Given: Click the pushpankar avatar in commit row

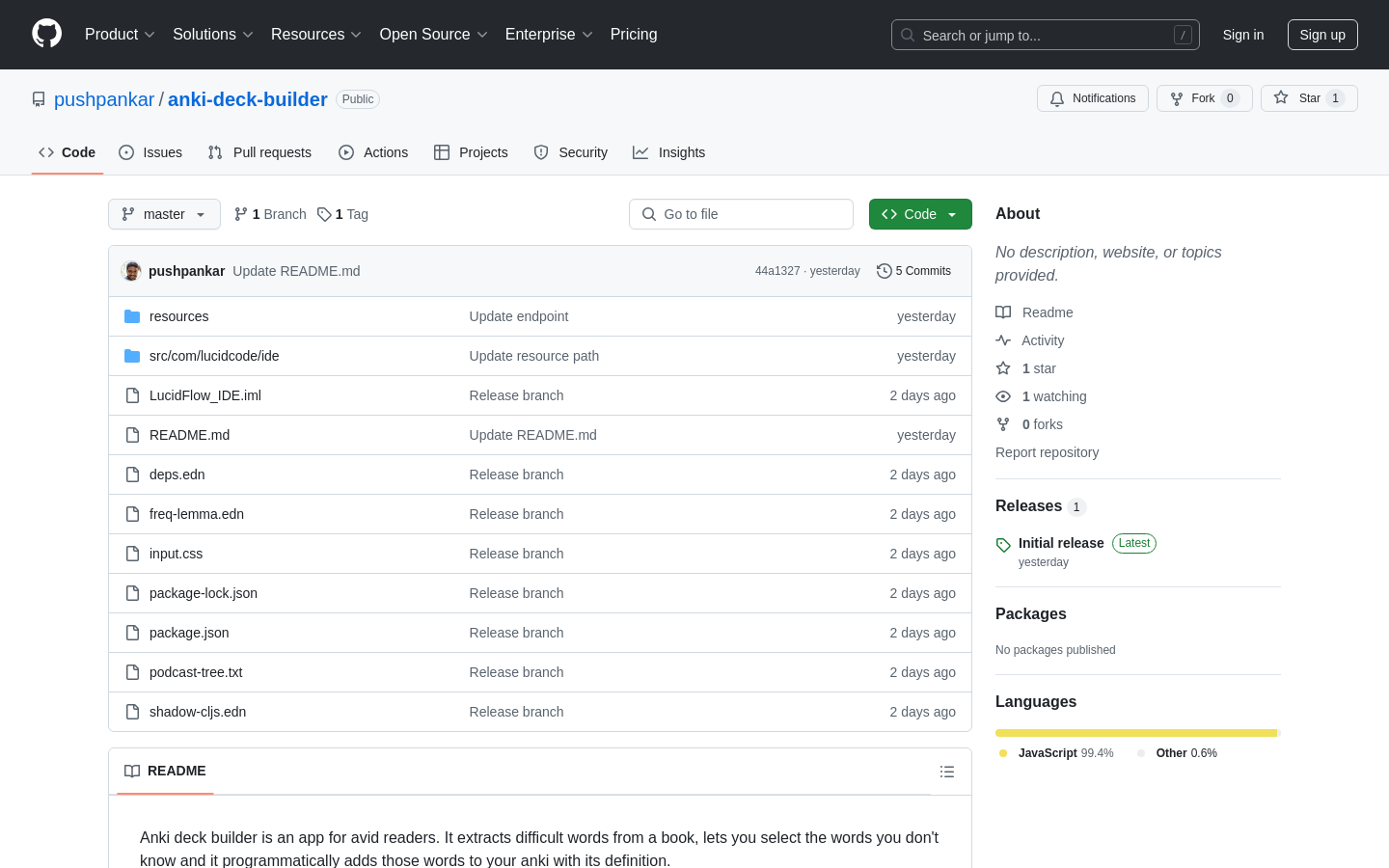Looking at the screenshot, I should click(132, 271).
